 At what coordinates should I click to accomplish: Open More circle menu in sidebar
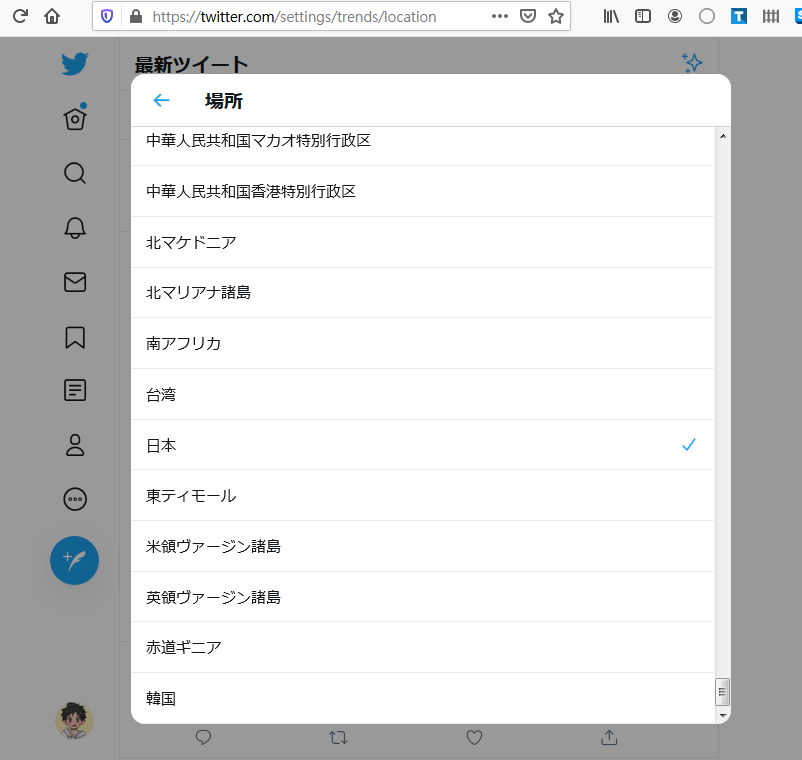click(x=75, y=499)
